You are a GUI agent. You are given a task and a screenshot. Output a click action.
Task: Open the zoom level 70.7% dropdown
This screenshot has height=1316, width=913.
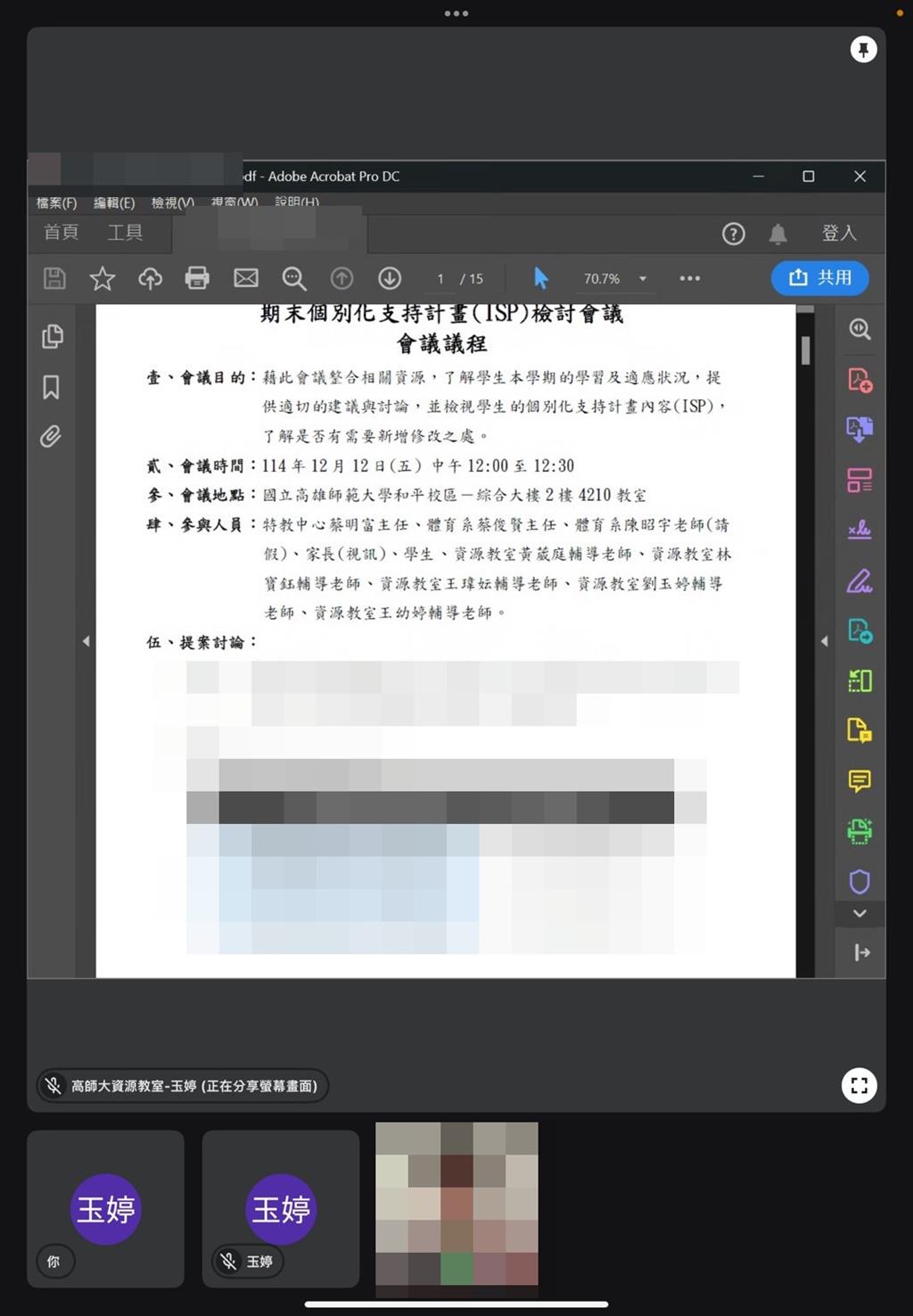[642, 279]
